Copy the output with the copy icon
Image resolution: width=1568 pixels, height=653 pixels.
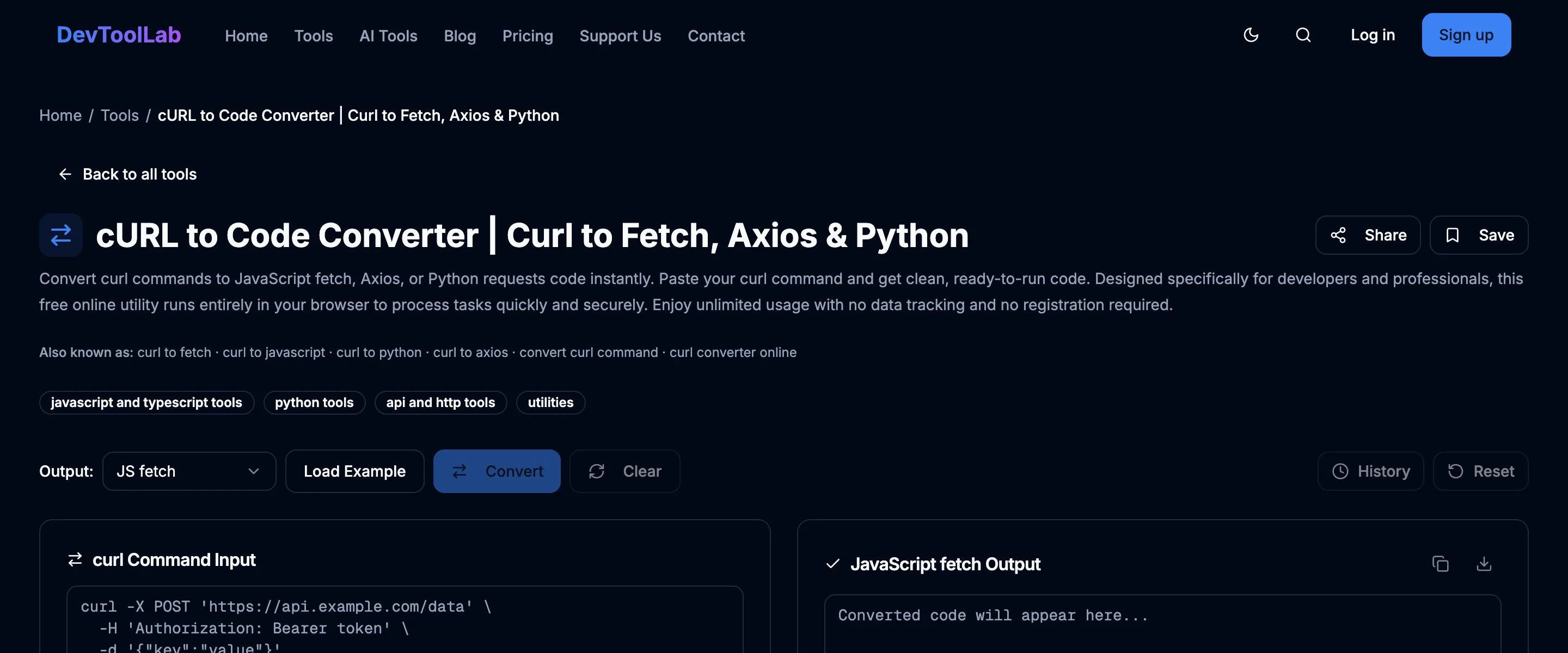click(1440, 564)
